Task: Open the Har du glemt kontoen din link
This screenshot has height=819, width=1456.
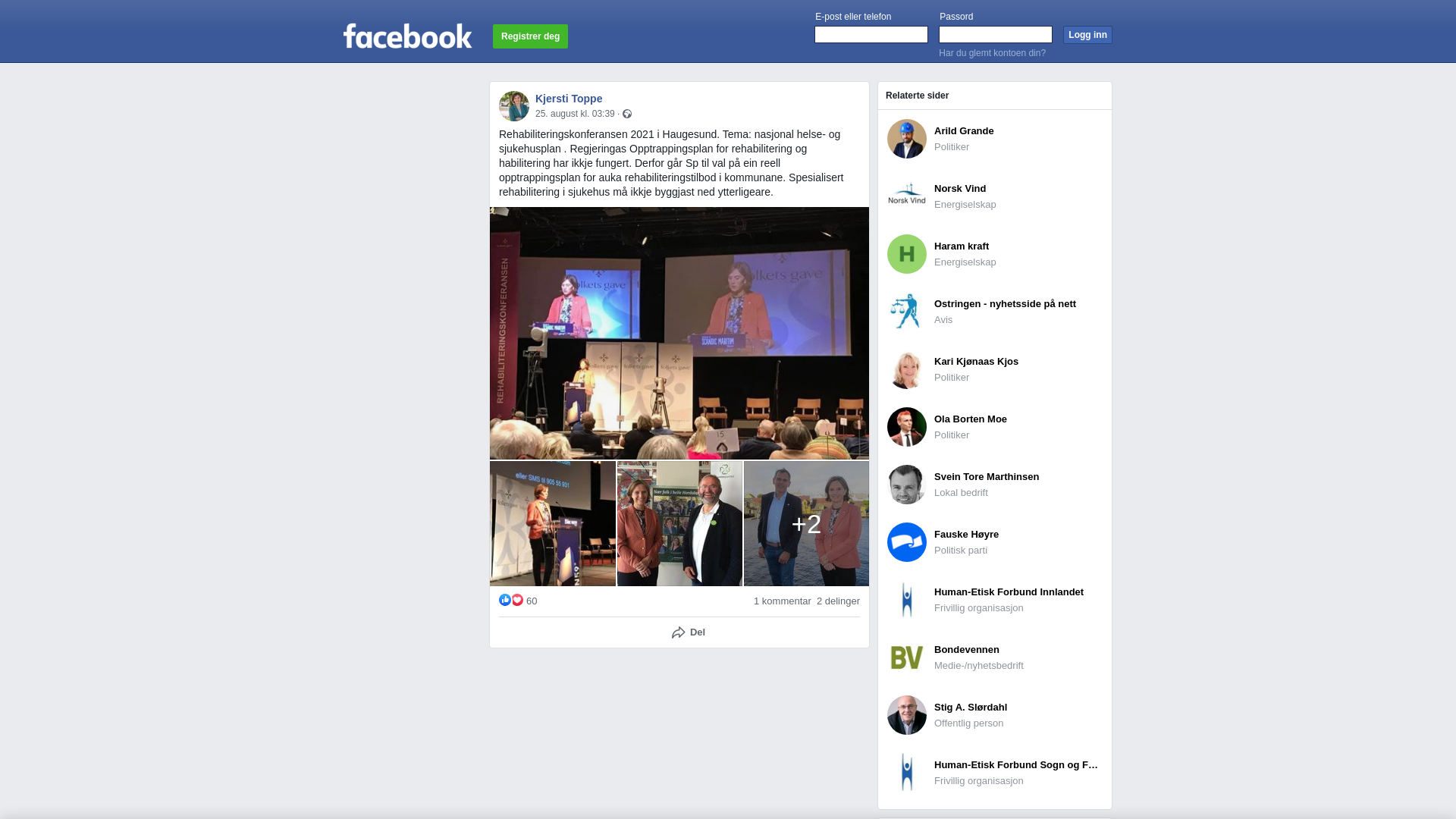Action: pos(992,53)
